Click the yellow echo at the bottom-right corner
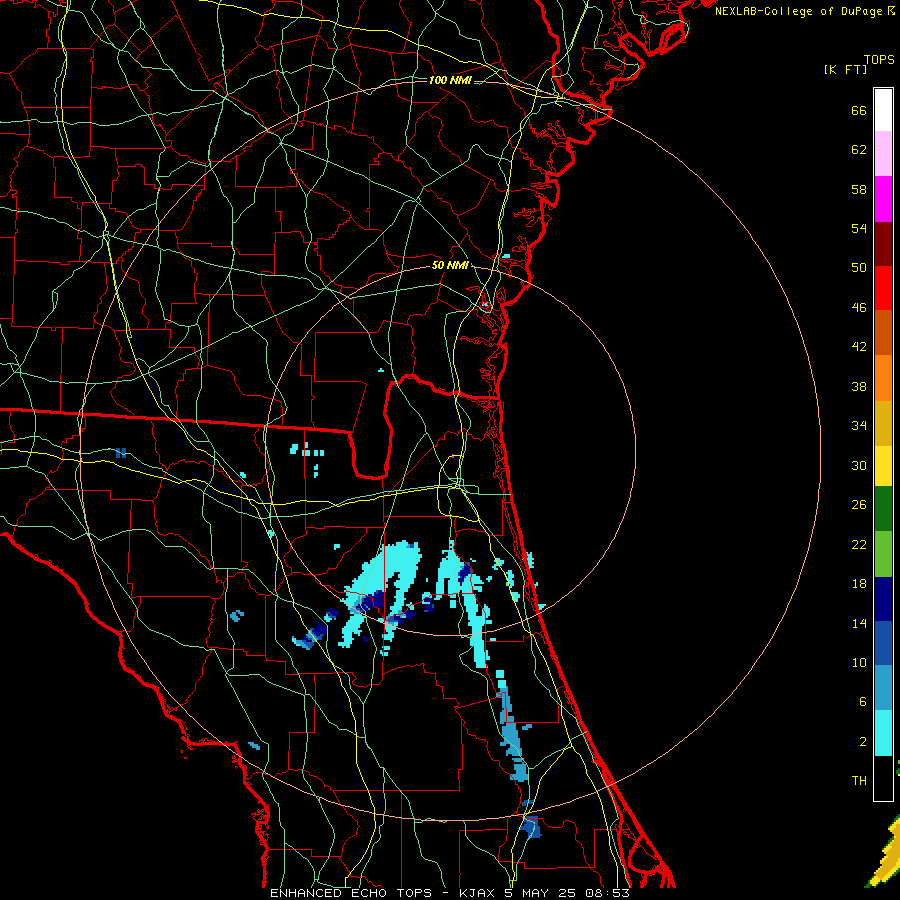This screenshot has height=900, width=900. 886,856
